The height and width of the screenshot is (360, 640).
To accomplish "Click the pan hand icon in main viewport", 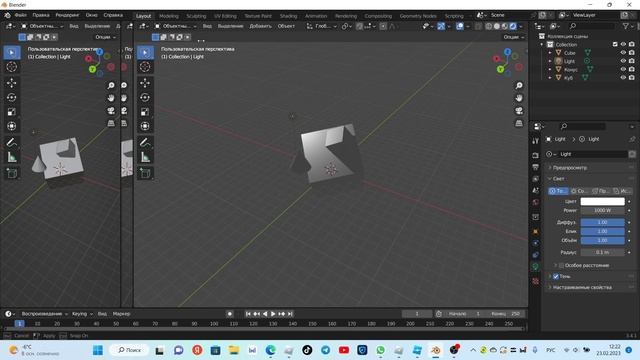I will [519, 98].
